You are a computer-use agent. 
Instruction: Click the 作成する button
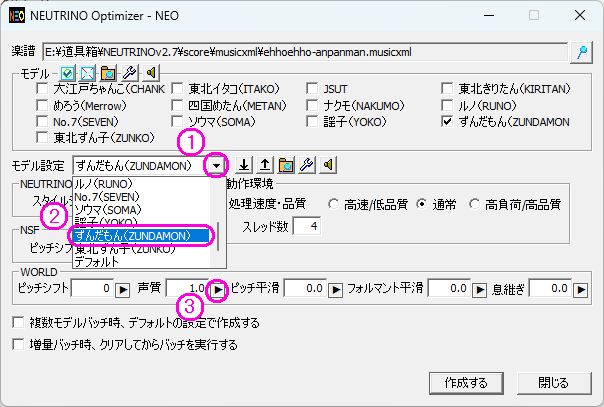click(466, 383)
